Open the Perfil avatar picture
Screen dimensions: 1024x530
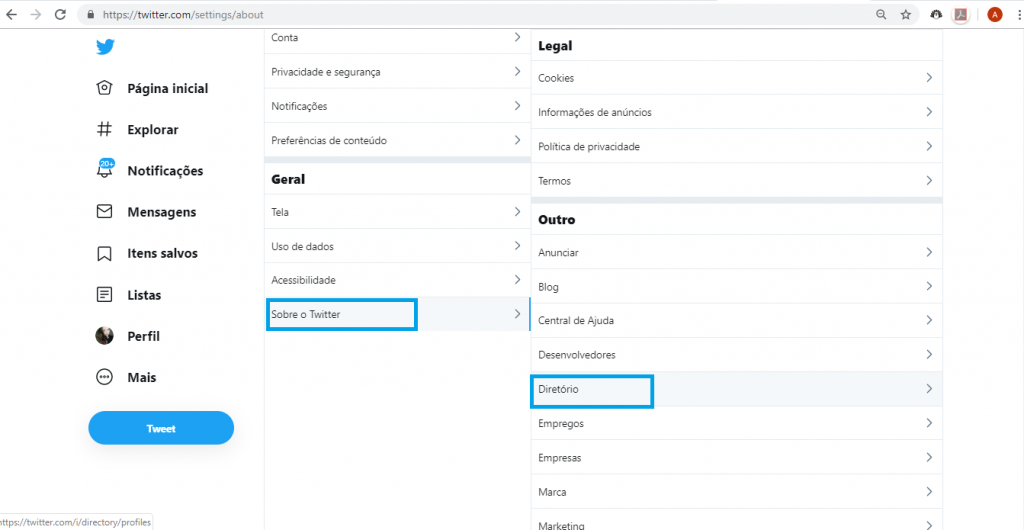[104, 336]
